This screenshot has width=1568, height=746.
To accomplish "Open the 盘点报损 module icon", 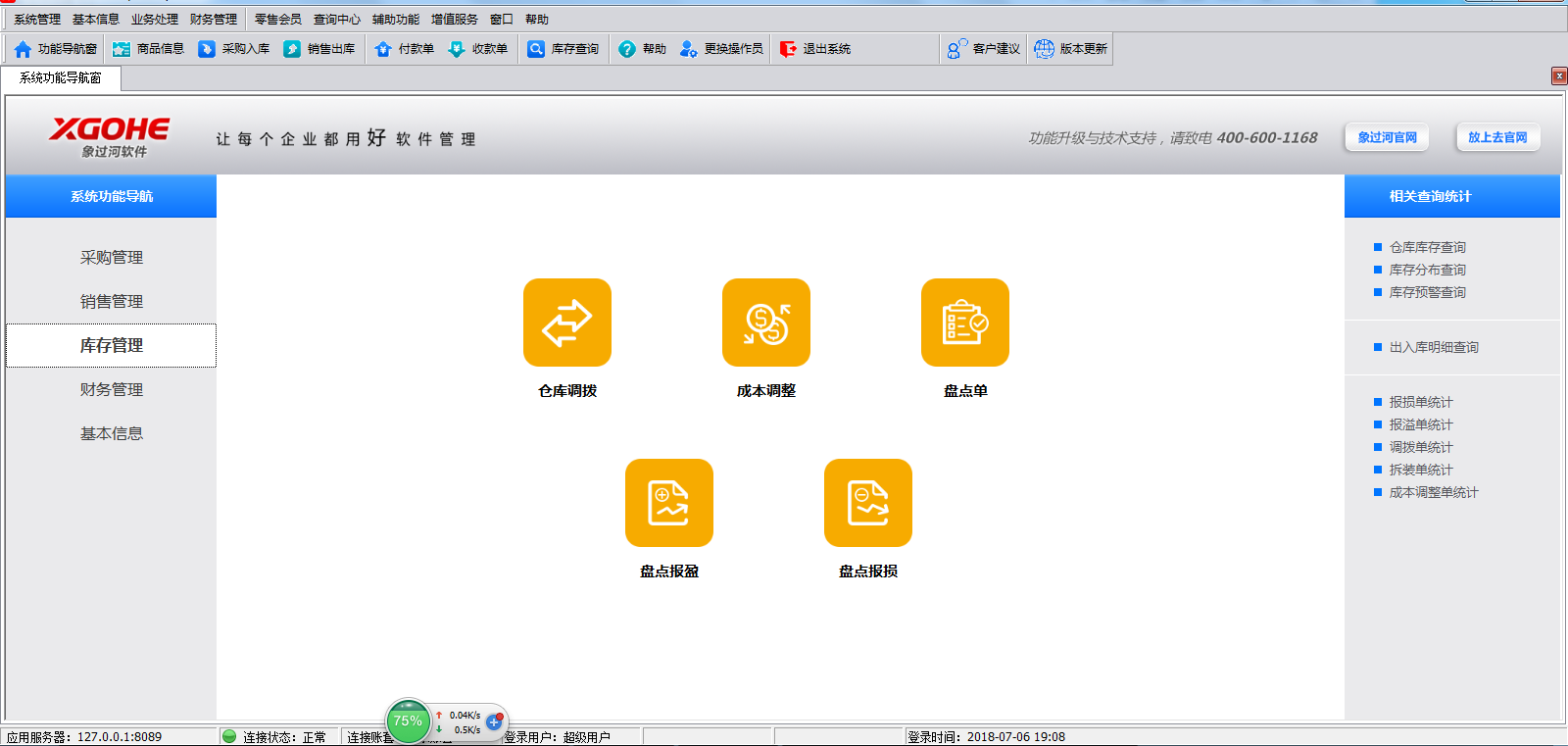I will pos(868,503).
